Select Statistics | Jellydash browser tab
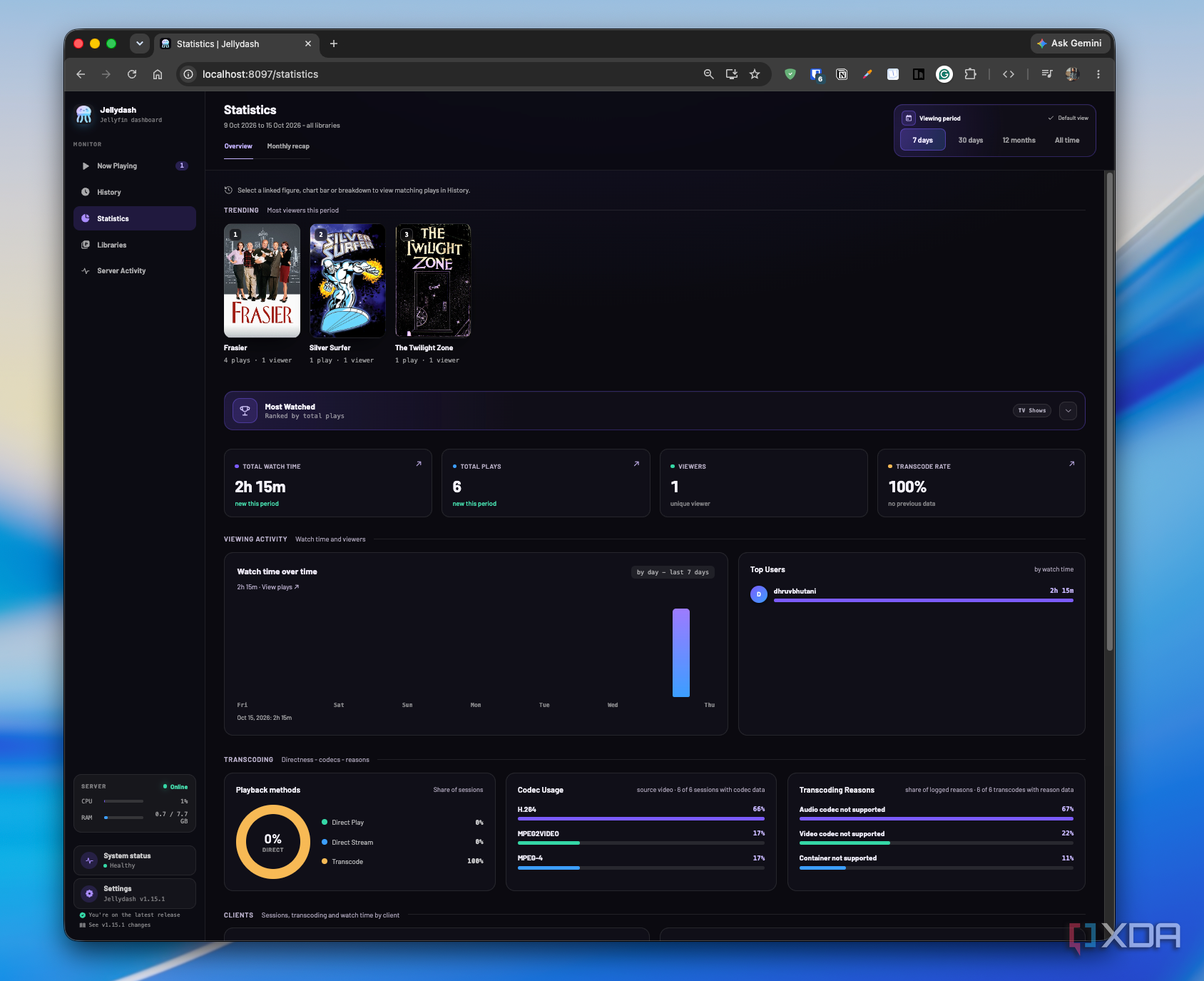Viewport: 1204px width, 981px height. point(235,44)
